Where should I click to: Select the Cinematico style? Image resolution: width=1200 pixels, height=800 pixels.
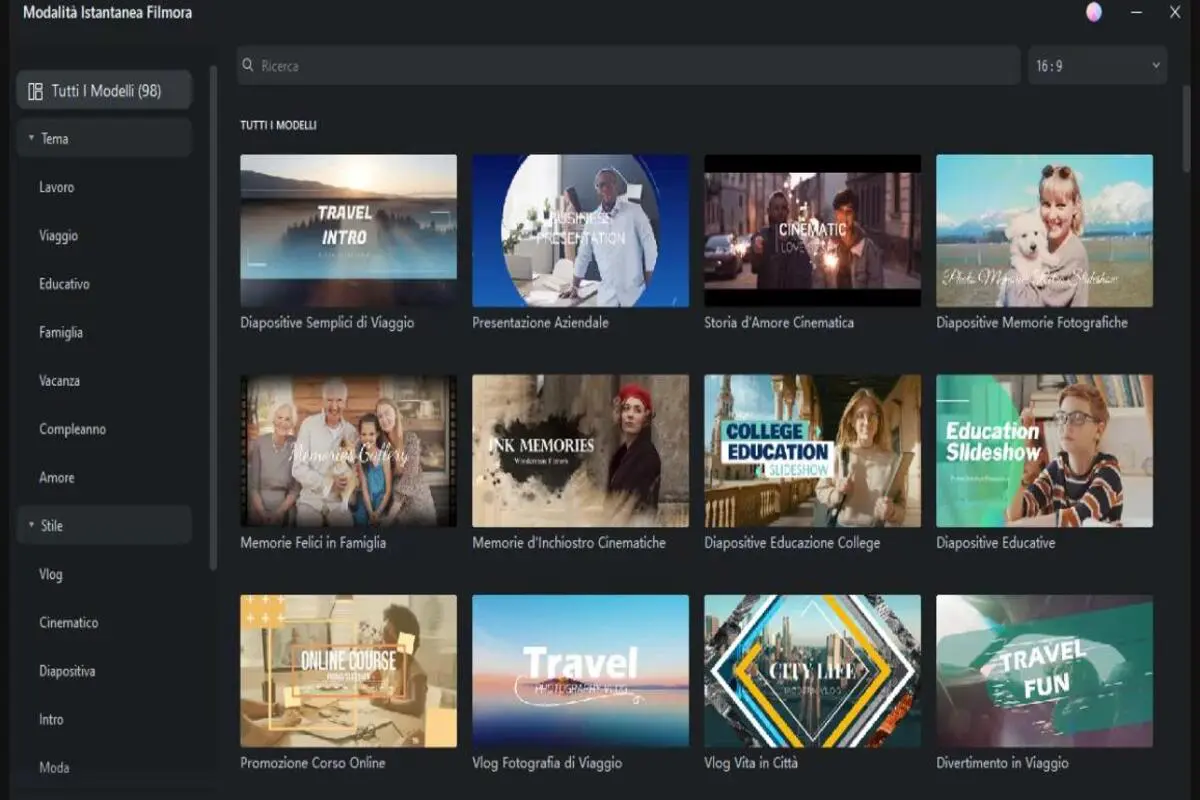(x=69, y=623)
